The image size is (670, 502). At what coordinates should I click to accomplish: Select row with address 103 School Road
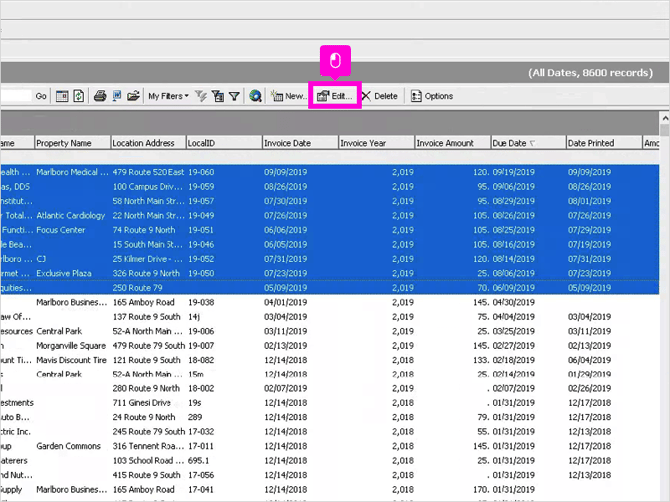pyautogui.click(x=329, y=461)
